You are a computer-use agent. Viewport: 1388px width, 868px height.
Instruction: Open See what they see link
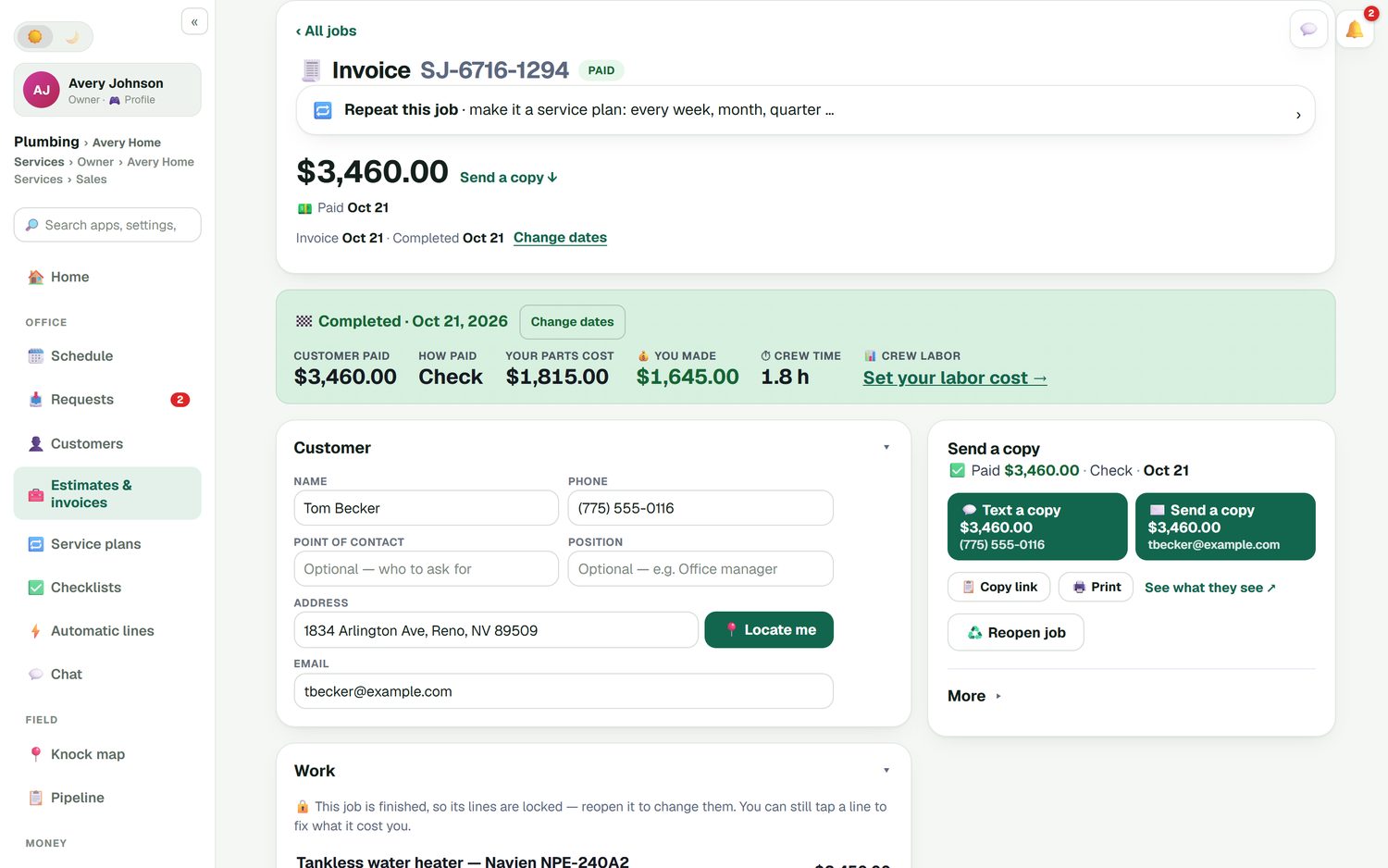pyautogui.click(x=1210, y=588)
